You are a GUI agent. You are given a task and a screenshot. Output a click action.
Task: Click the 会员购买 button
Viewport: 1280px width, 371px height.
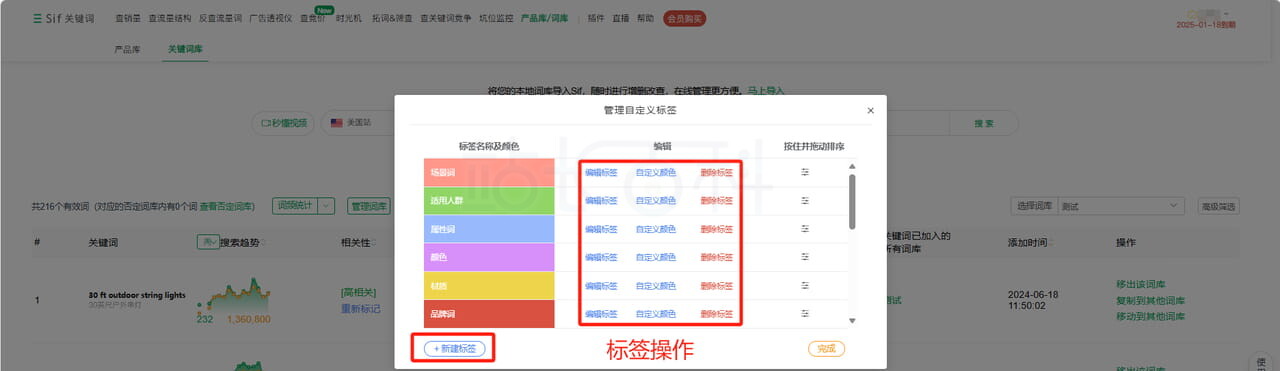pyautogui.click(x=684, y=18)
